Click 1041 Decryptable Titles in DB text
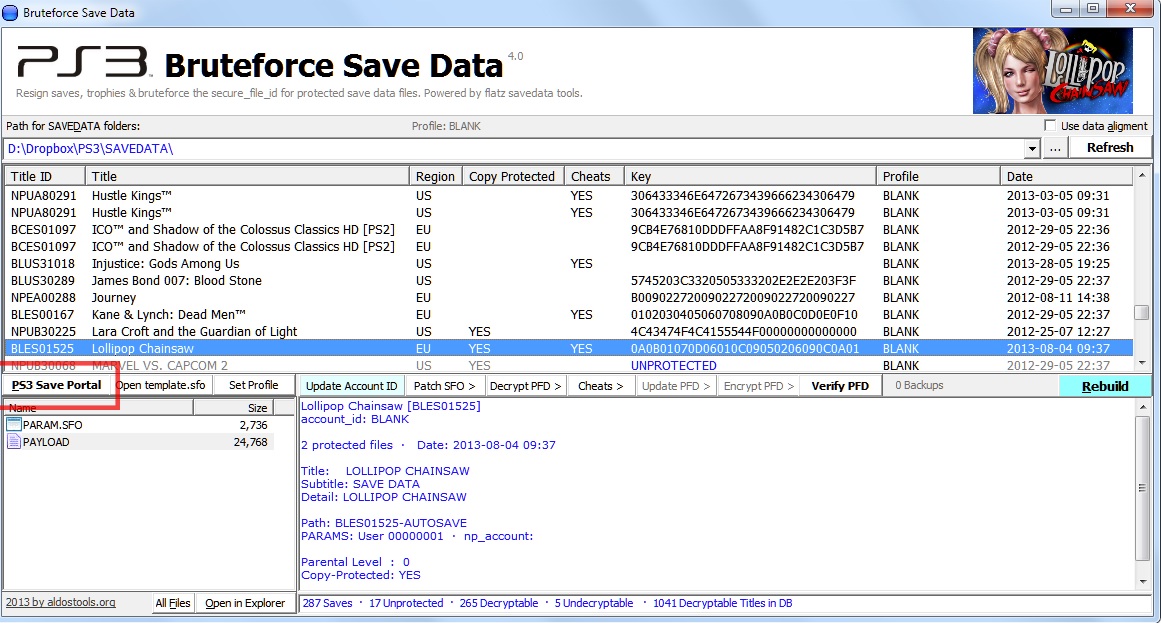 [722, 603]
